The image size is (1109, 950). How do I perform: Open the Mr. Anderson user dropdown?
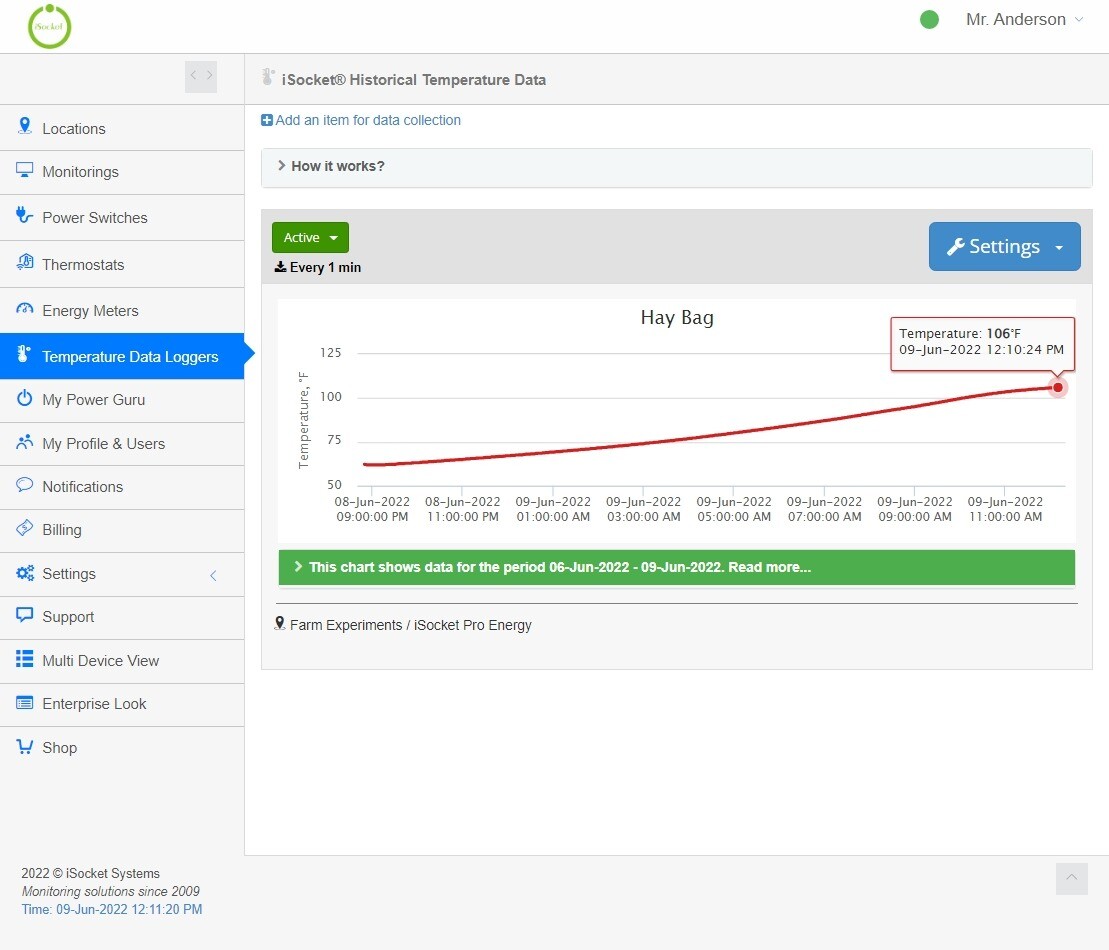pos(1024,20)
